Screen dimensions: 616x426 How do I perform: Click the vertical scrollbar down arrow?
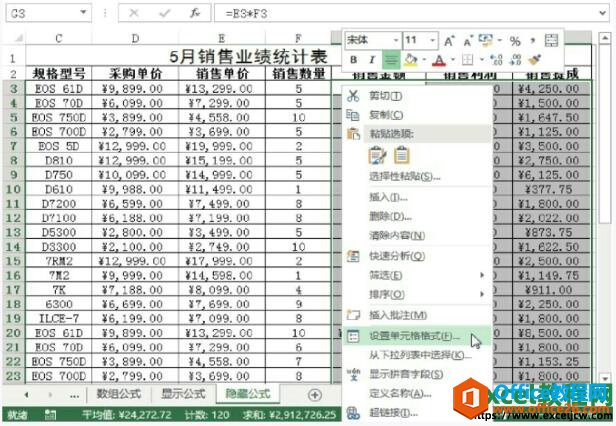pos(604,378)
